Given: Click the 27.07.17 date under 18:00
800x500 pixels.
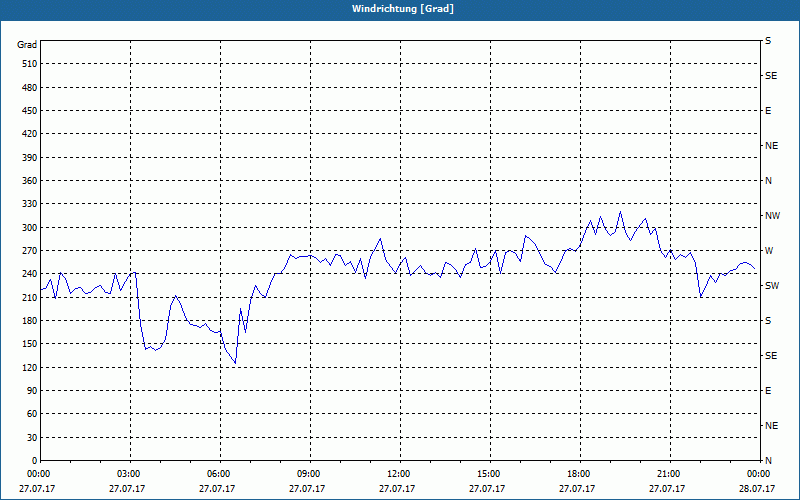Looking at the screenshot, I should [577, 488].
